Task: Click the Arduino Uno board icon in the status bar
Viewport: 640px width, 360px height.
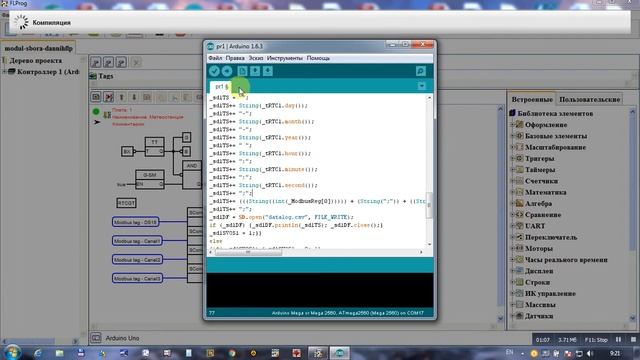Action: tap(96, 338)
